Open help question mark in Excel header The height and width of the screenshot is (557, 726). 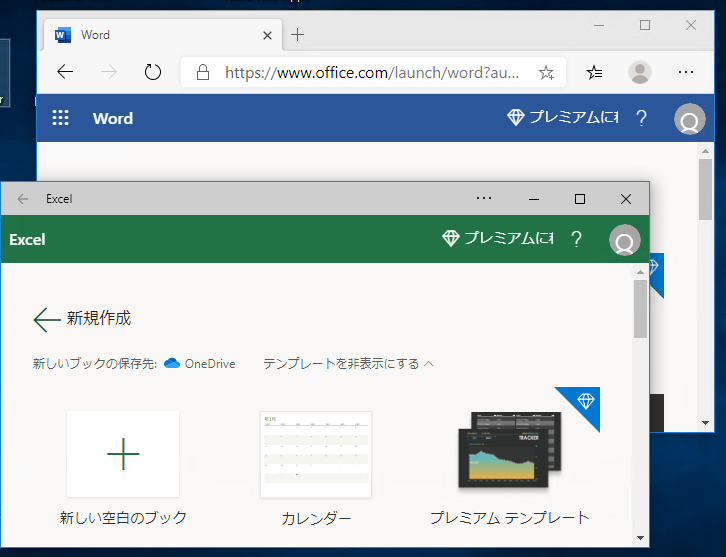pyautogui.click(x=576, y=239)
